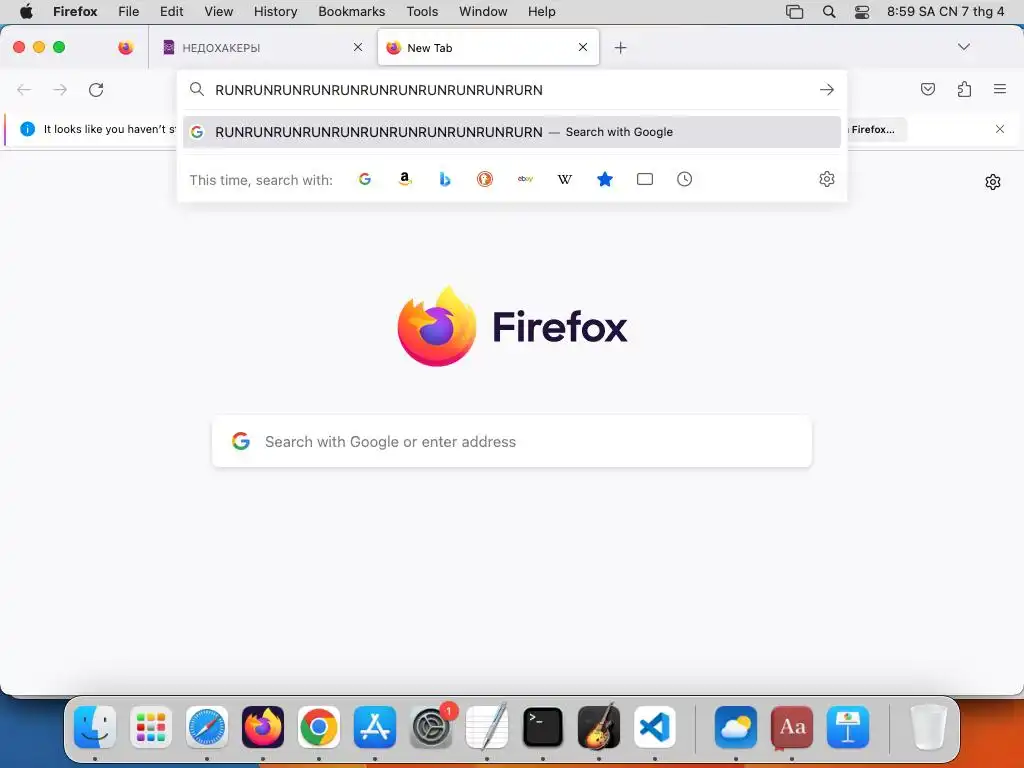Open the View menu
Viewport: 1024px width, 768px height.
tap(219, 11)
